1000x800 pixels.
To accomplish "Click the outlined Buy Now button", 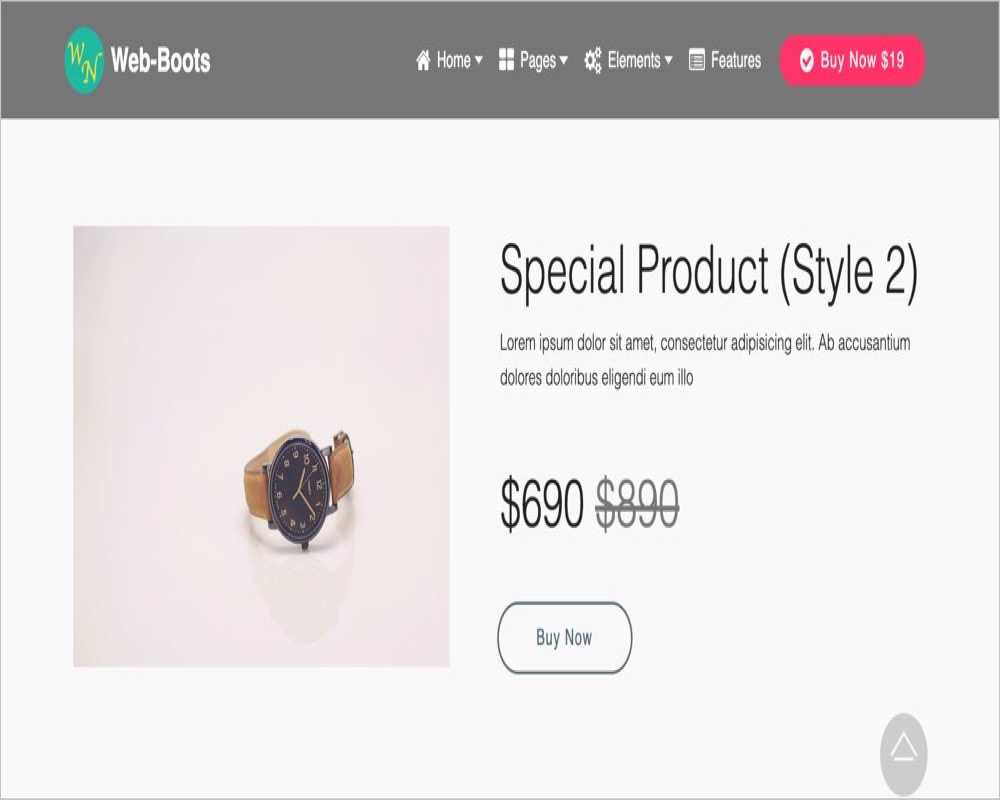I will point(564,637).
